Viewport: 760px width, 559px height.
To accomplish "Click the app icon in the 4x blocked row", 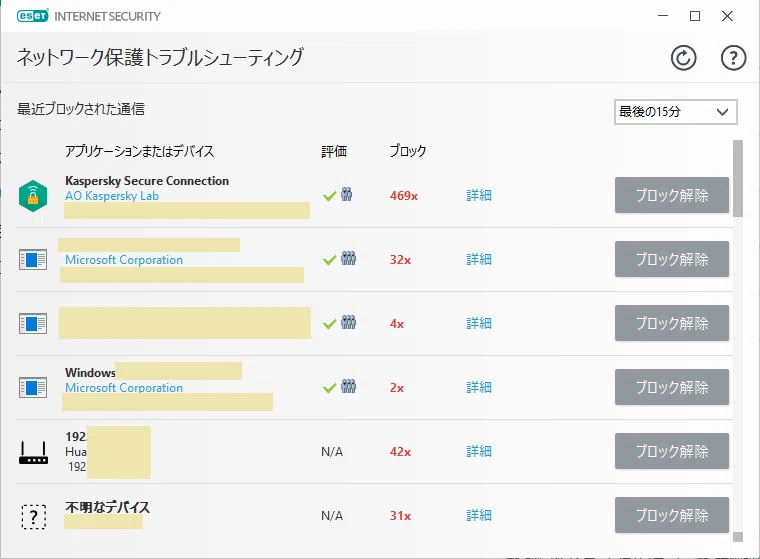I will [x=33, y=323].
